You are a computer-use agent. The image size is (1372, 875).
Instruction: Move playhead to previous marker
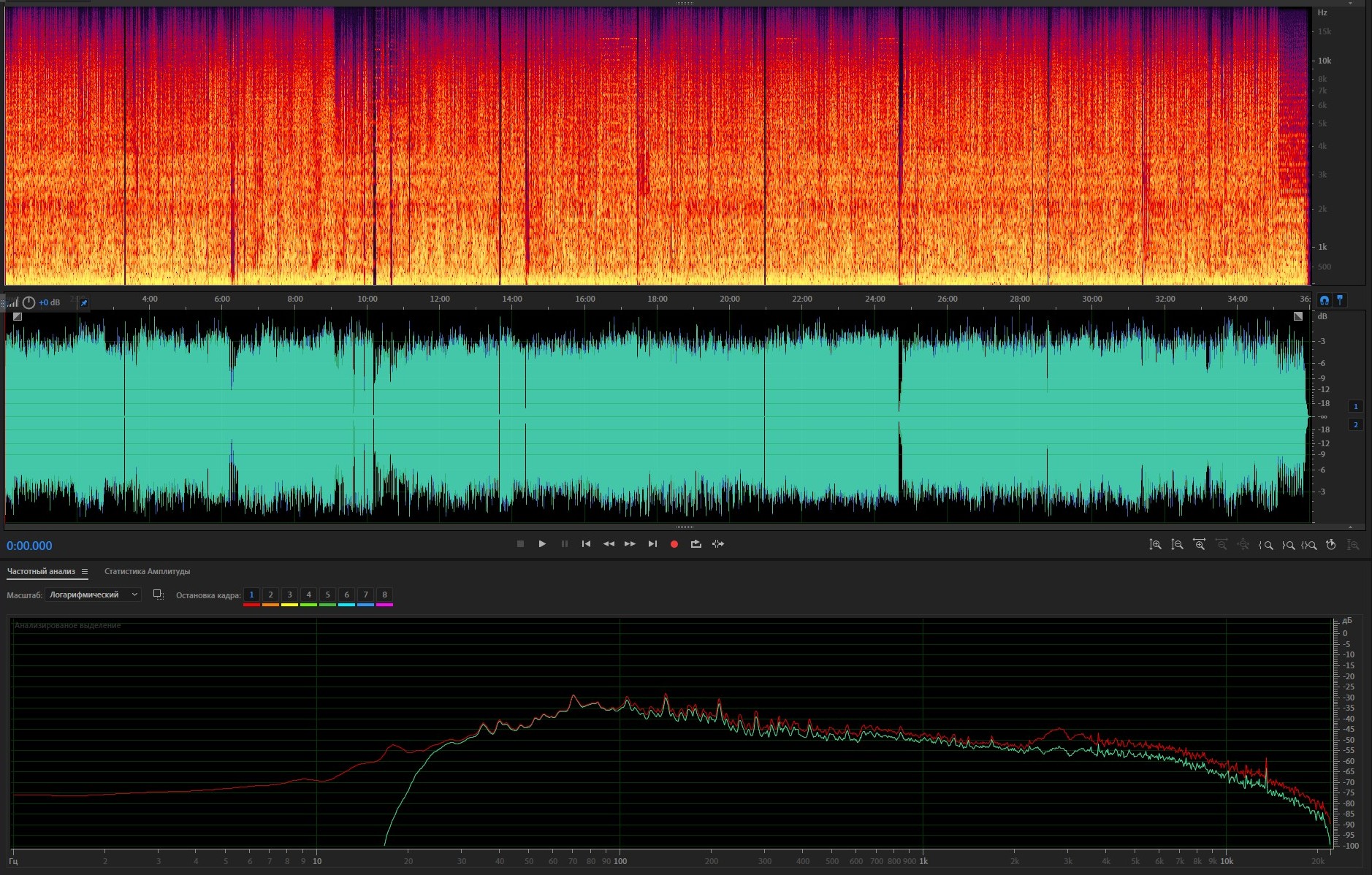pyautogui.click(x=586, y=544)
